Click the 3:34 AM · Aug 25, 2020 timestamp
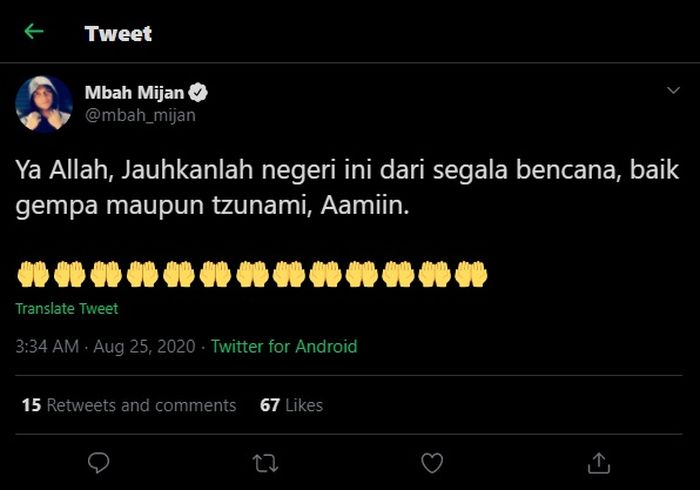Viewport: 700px width, 490px height. [x=105, y=347]
